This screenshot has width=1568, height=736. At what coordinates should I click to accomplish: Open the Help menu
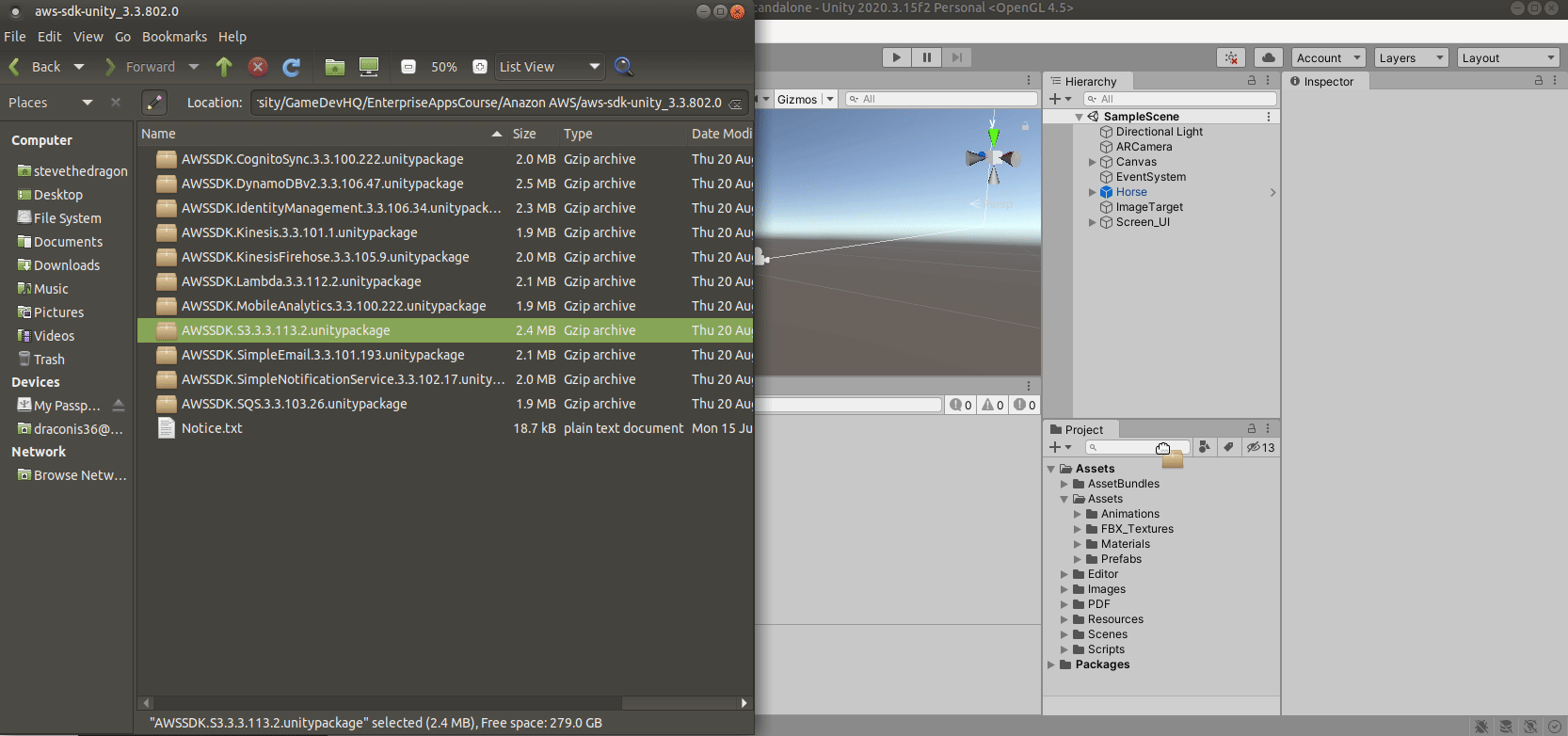232,37
